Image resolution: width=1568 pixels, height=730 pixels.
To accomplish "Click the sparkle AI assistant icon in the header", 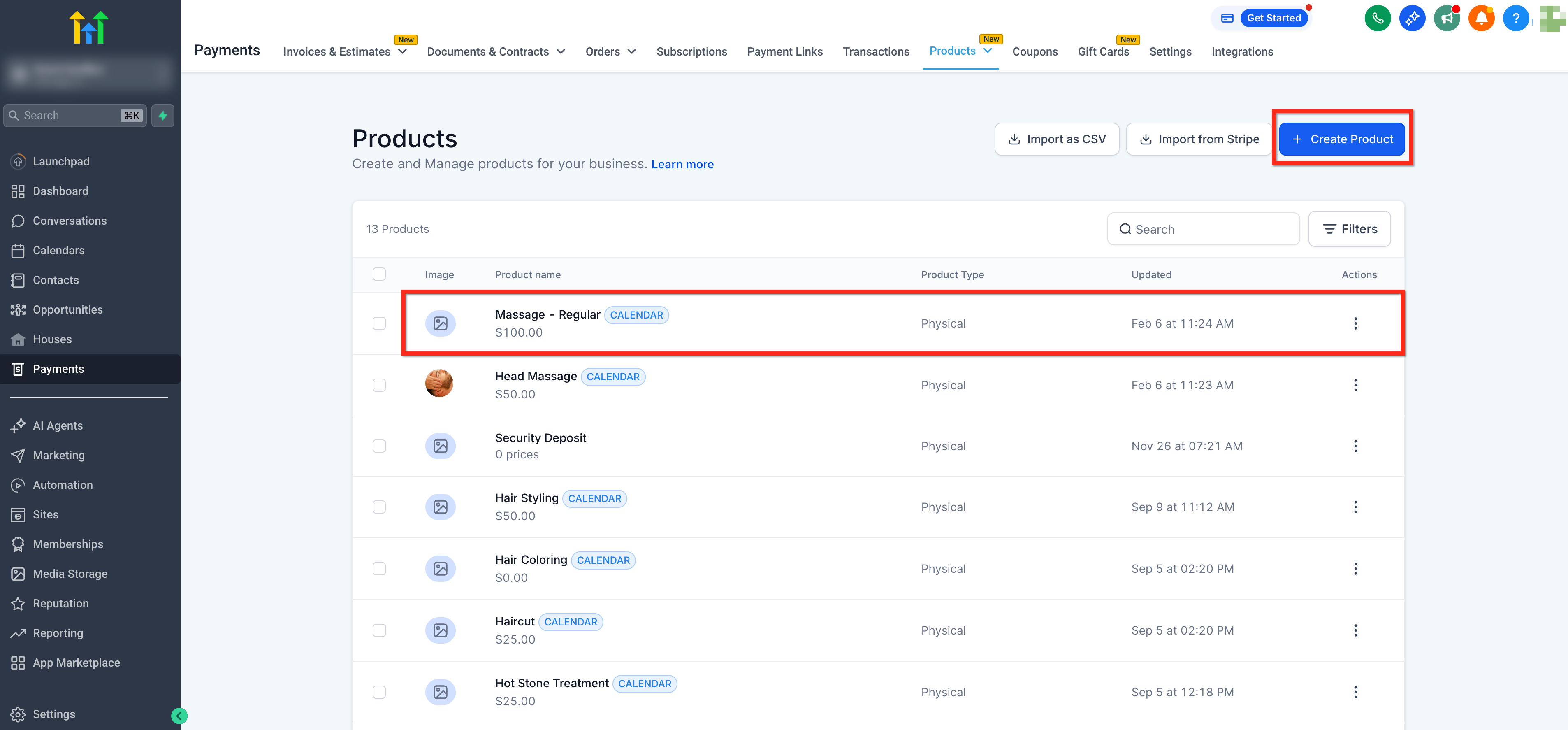I will [1412, 18].
